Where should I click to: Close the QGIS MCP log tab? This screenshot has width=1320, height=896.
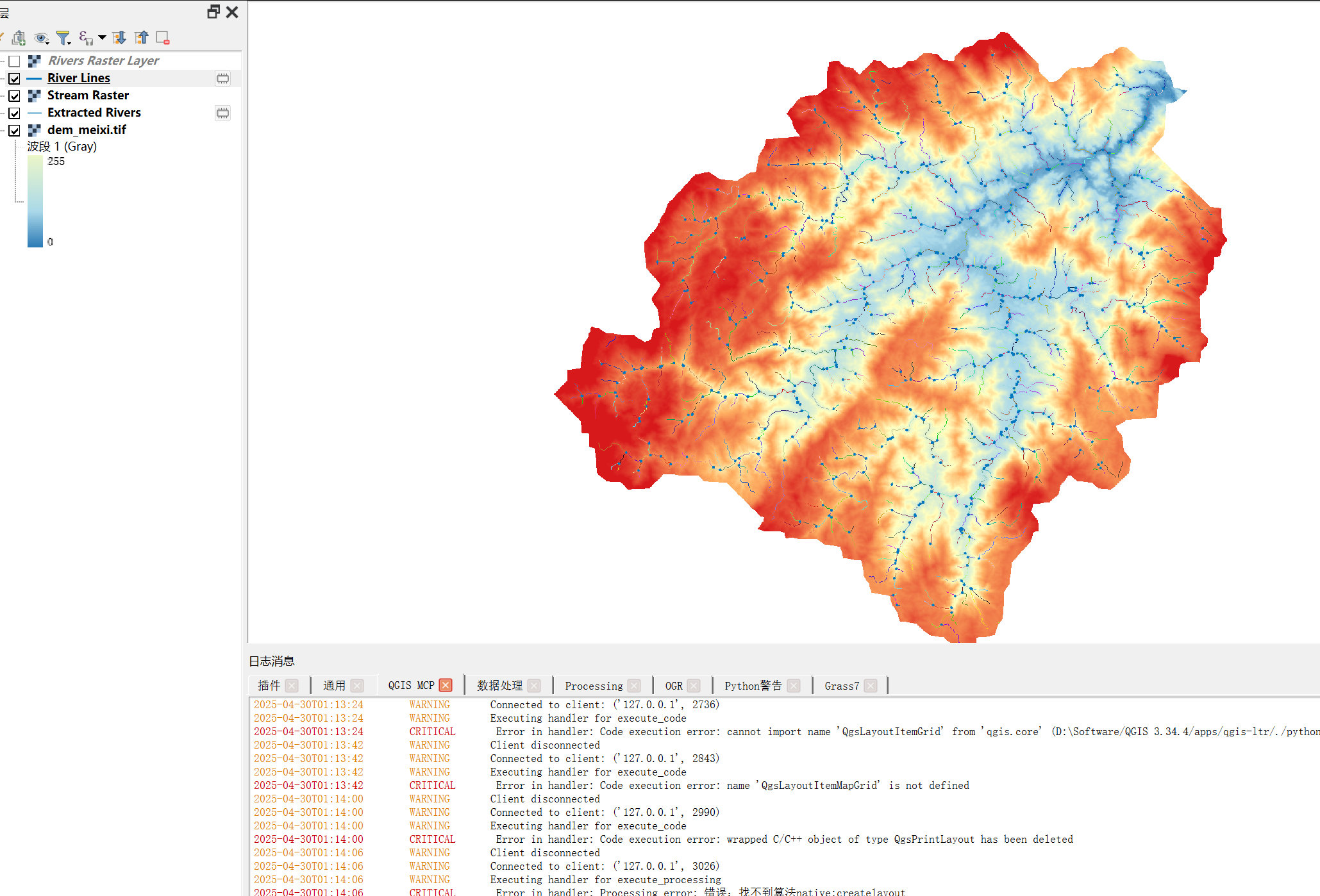tap(446, 685)
